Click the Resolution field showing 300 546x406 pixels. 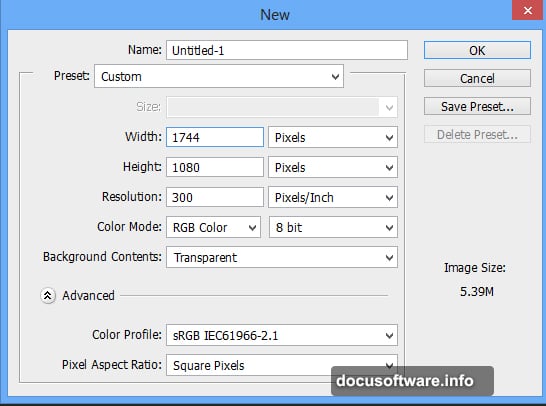pyautogui.click(x=215, y=197)
